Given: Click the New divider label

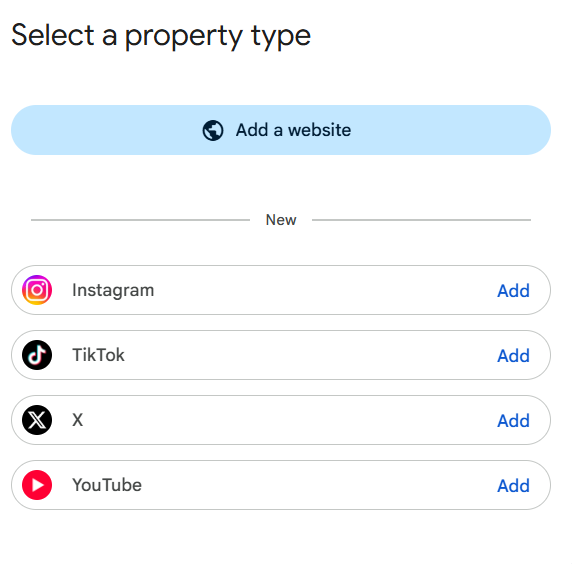Looking at the screenshot, I should (x=281, y=220).
